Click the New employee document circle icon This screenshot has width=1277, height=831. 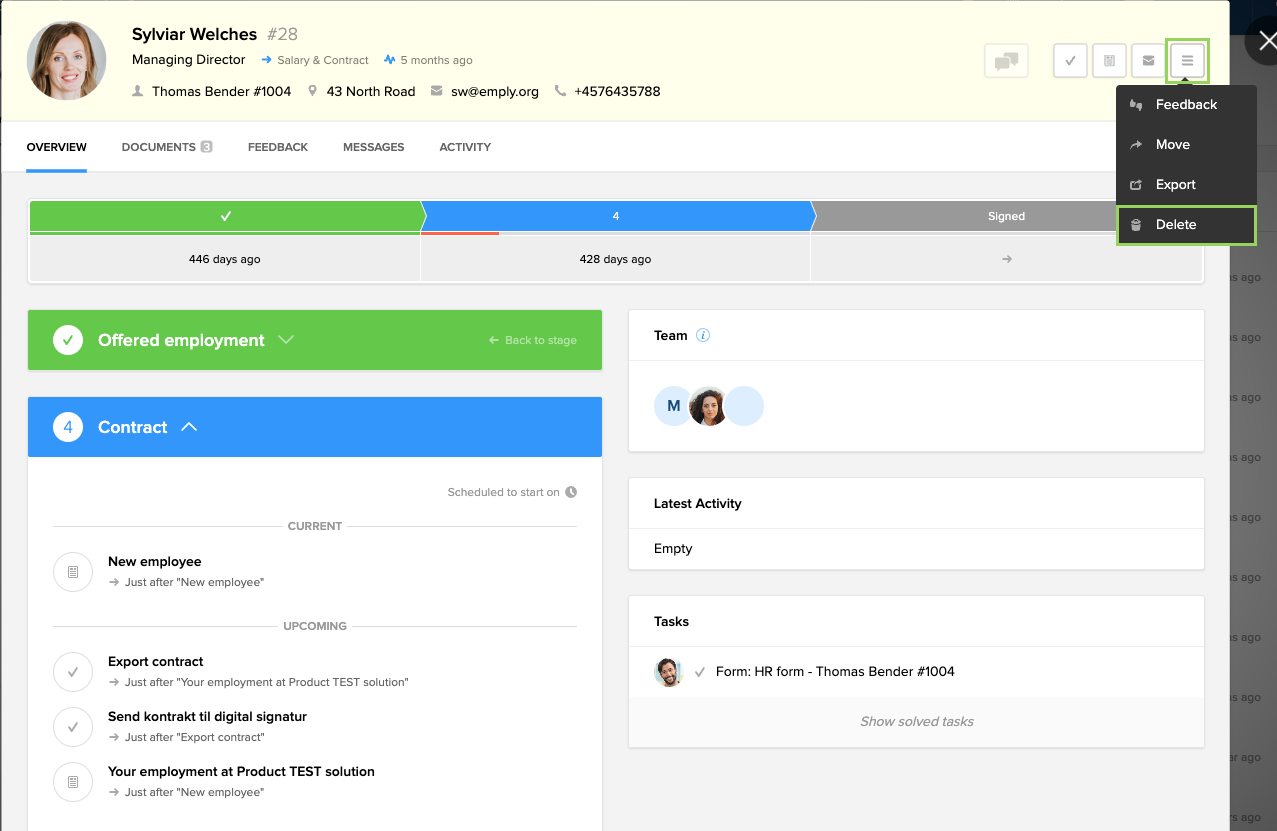[73, 572]
